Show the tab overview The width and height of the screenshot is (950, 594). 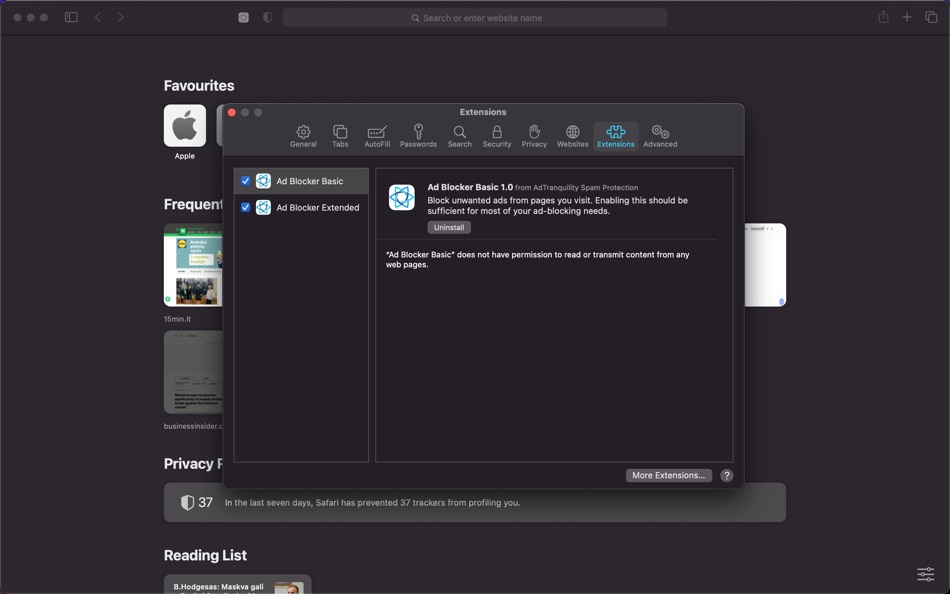[x=931, y=18]
